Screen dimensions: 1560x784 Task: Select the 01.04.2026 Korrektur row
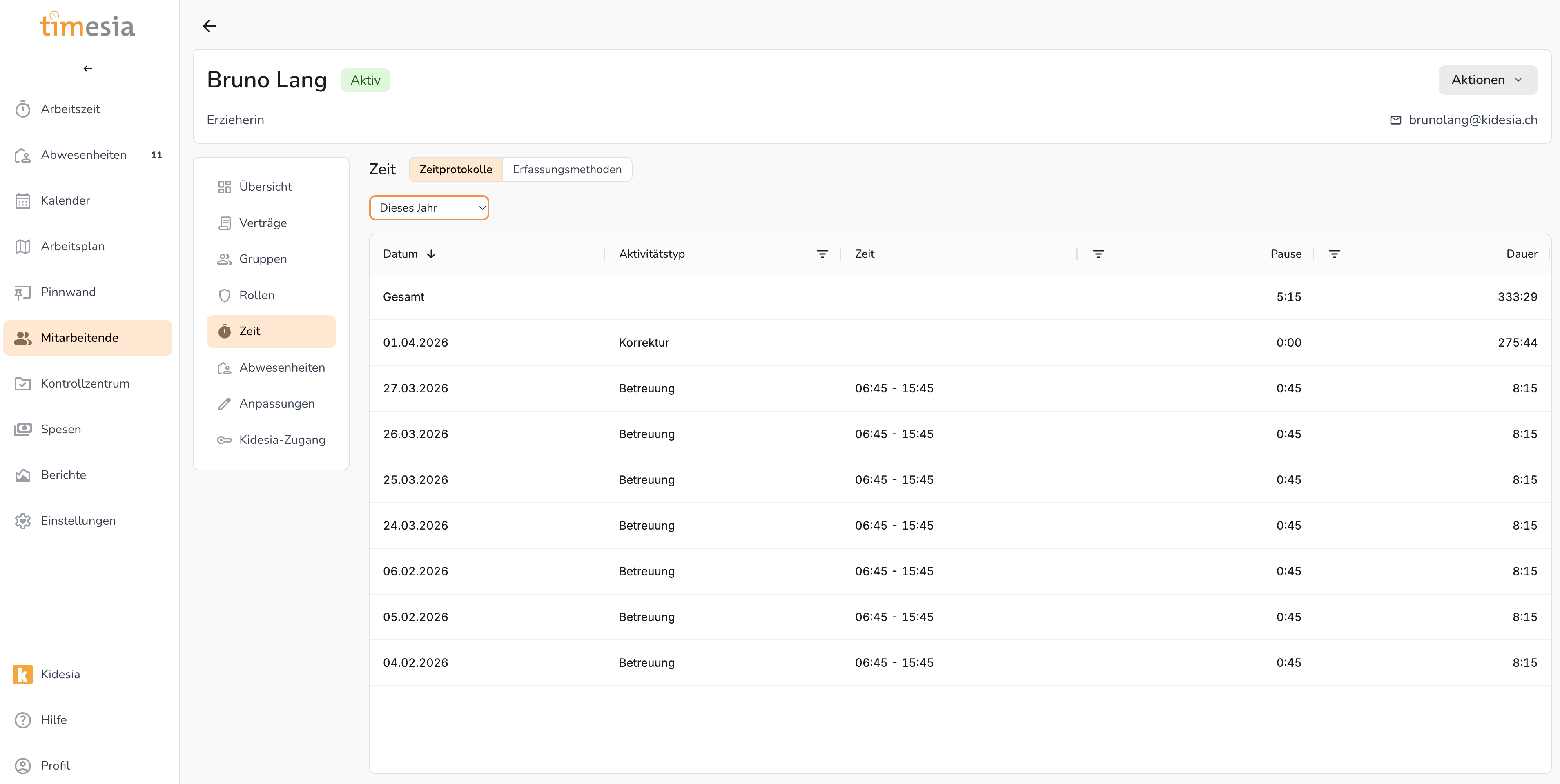[644, 343]
